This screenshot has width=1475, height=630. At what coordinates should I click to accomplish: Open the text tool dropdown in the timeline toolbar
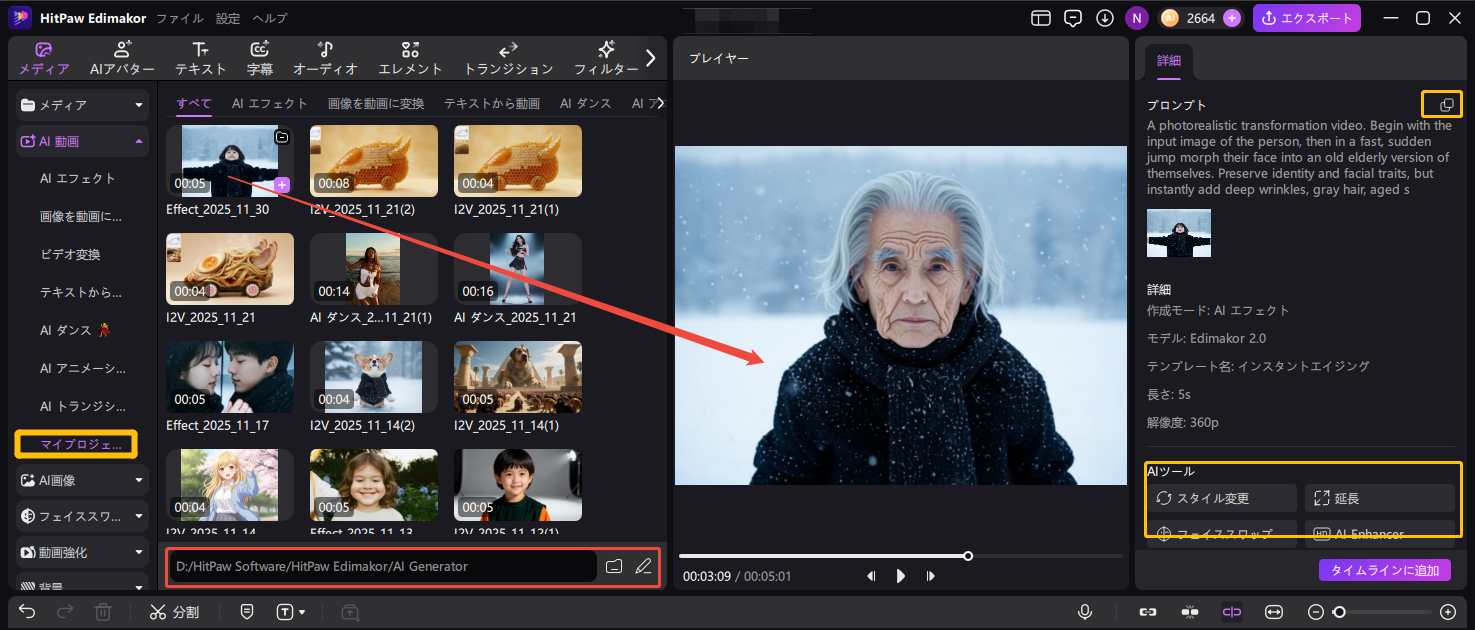coord(290,611)
